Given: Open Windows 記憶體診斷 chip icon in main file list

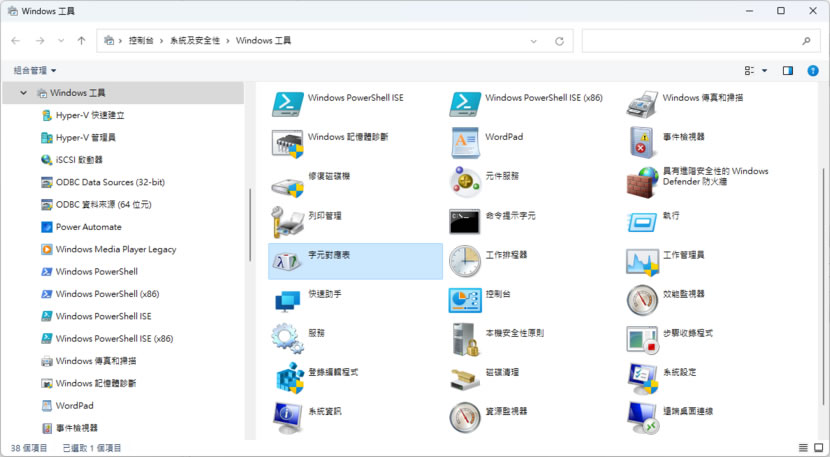Looking at the screenshot, I should click(x=287, y=144).
